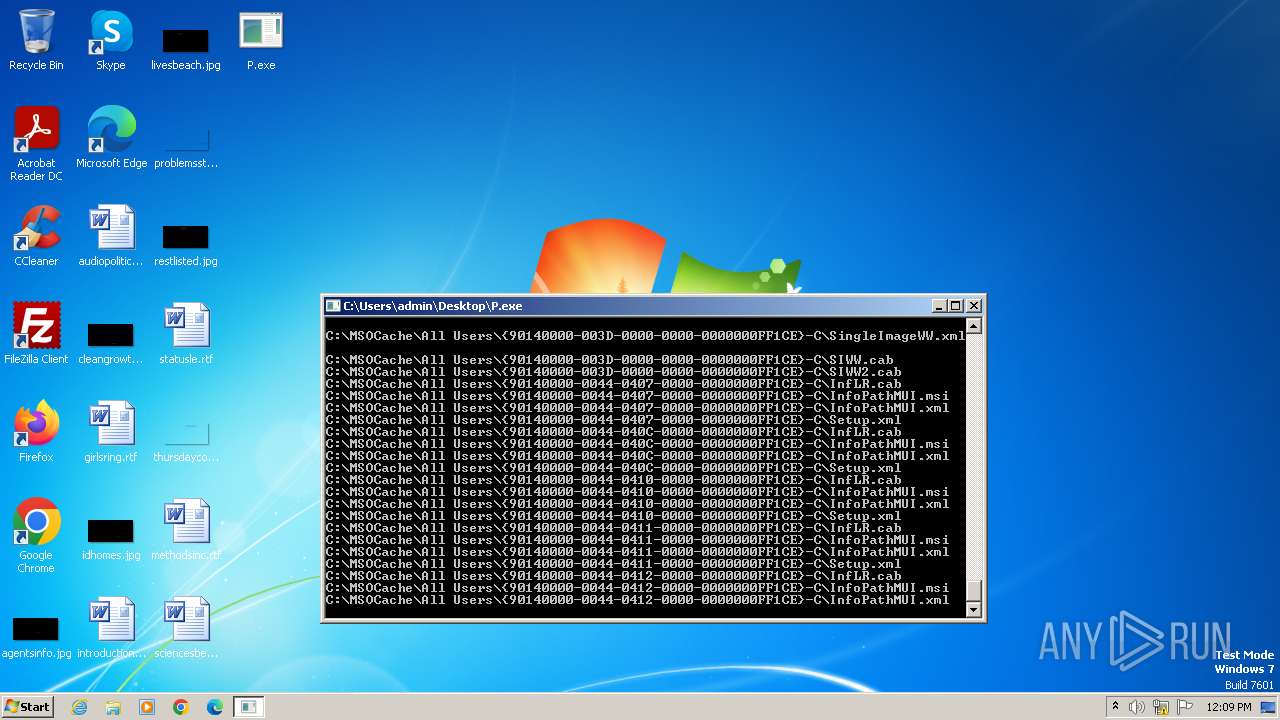Screen dimensions: 1280x720
Task: Click the console vertical scrollbar thumb
Action: (974, 589)
